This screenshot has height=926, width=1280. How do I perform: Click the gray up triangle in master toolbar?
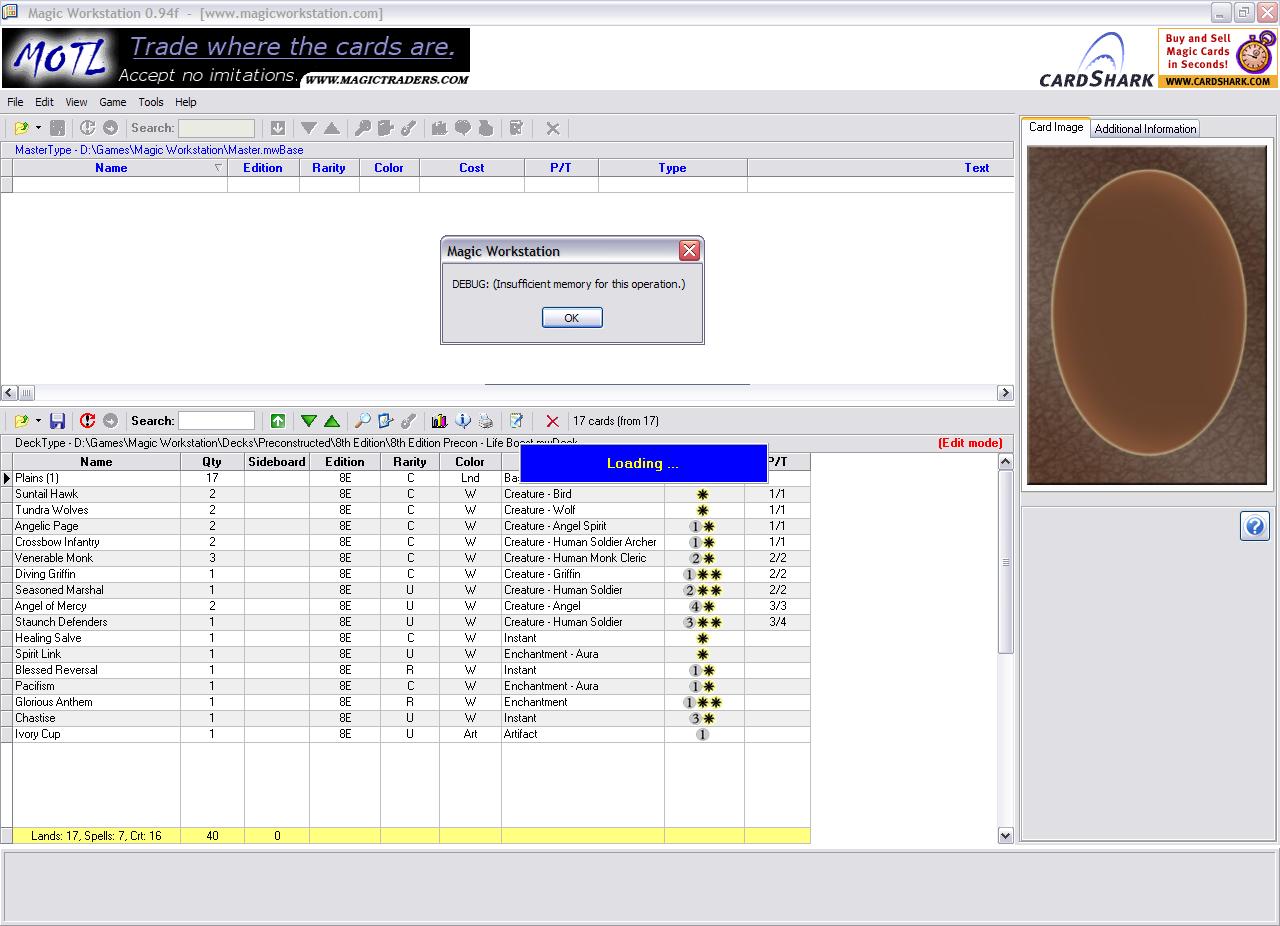point(332,128)
